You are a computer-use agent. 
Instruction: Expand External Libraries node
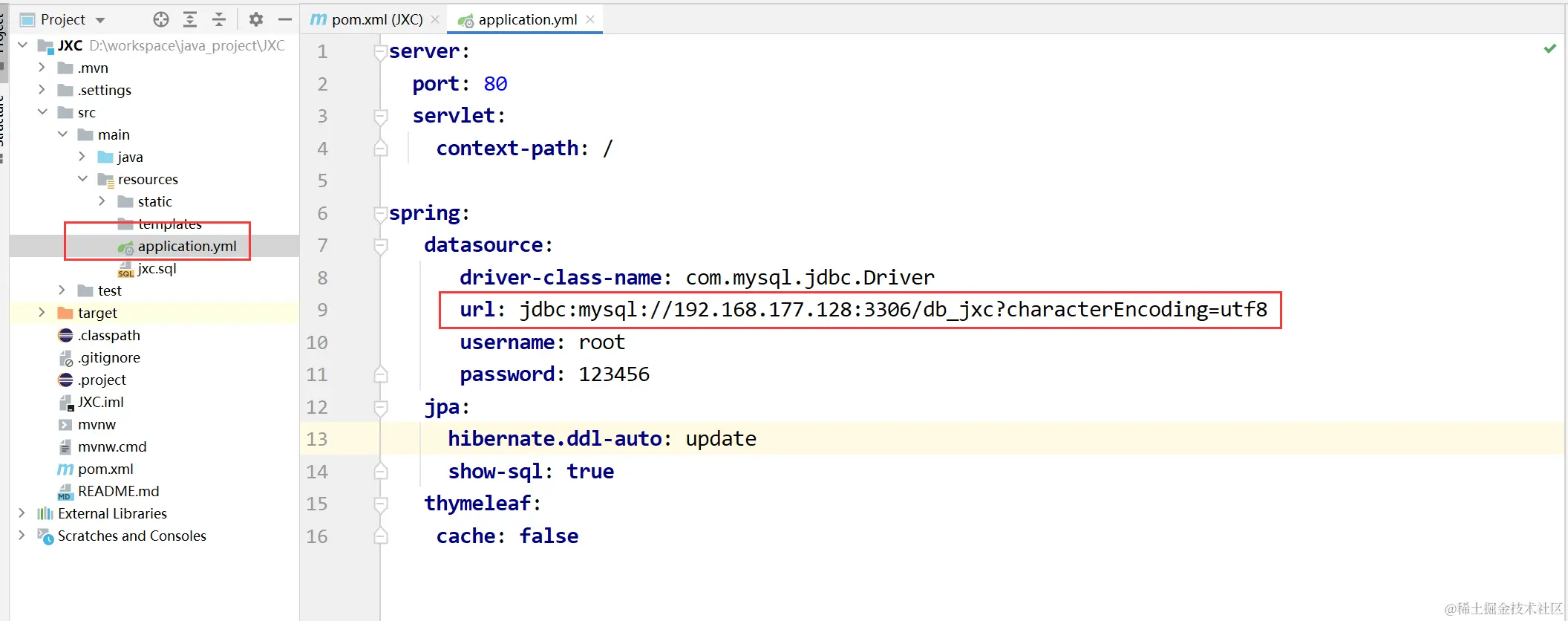[22, 513]
